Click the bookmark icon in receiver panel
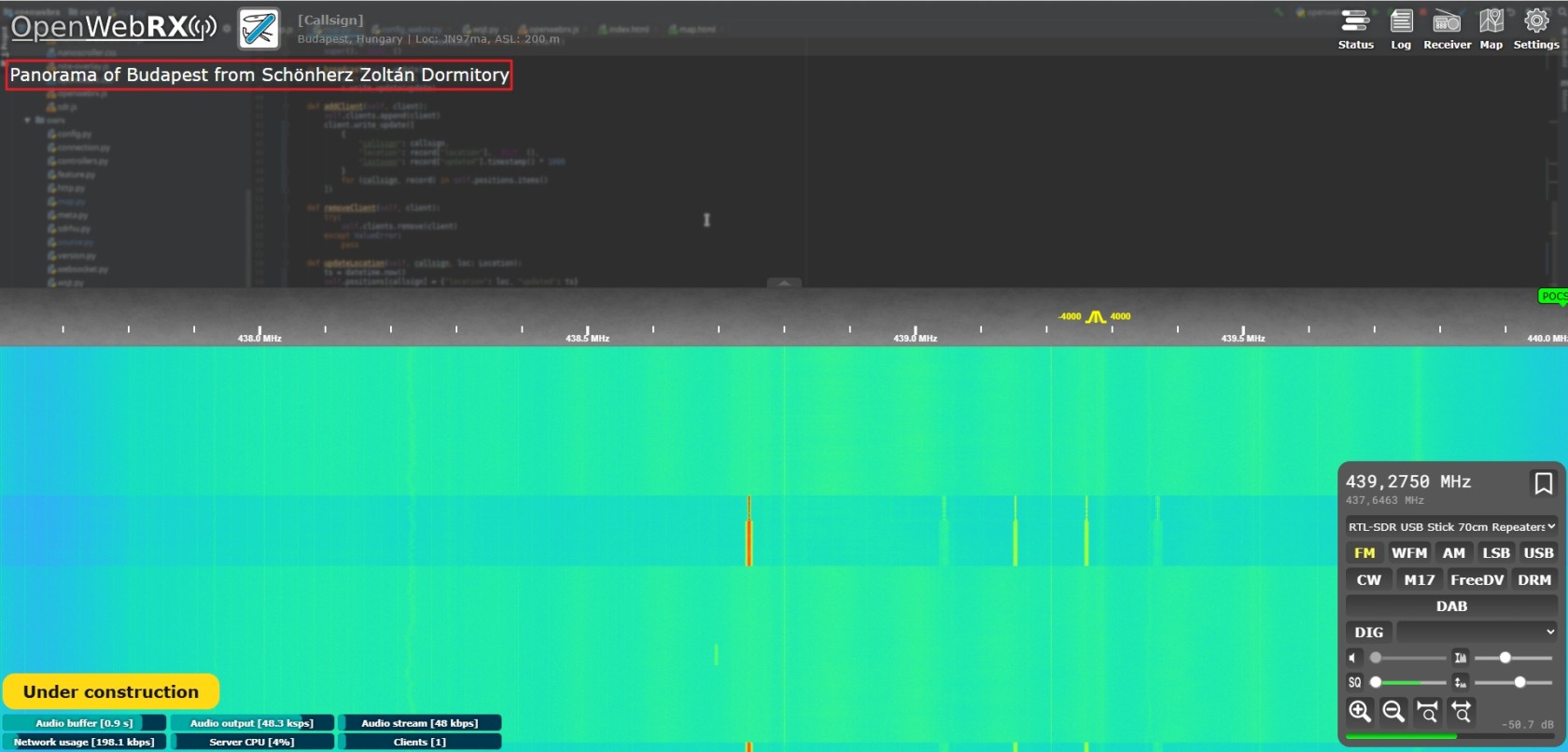The width and height of the screenshot is (1568, 752). pyautogui.click(x=1544, y=483)
